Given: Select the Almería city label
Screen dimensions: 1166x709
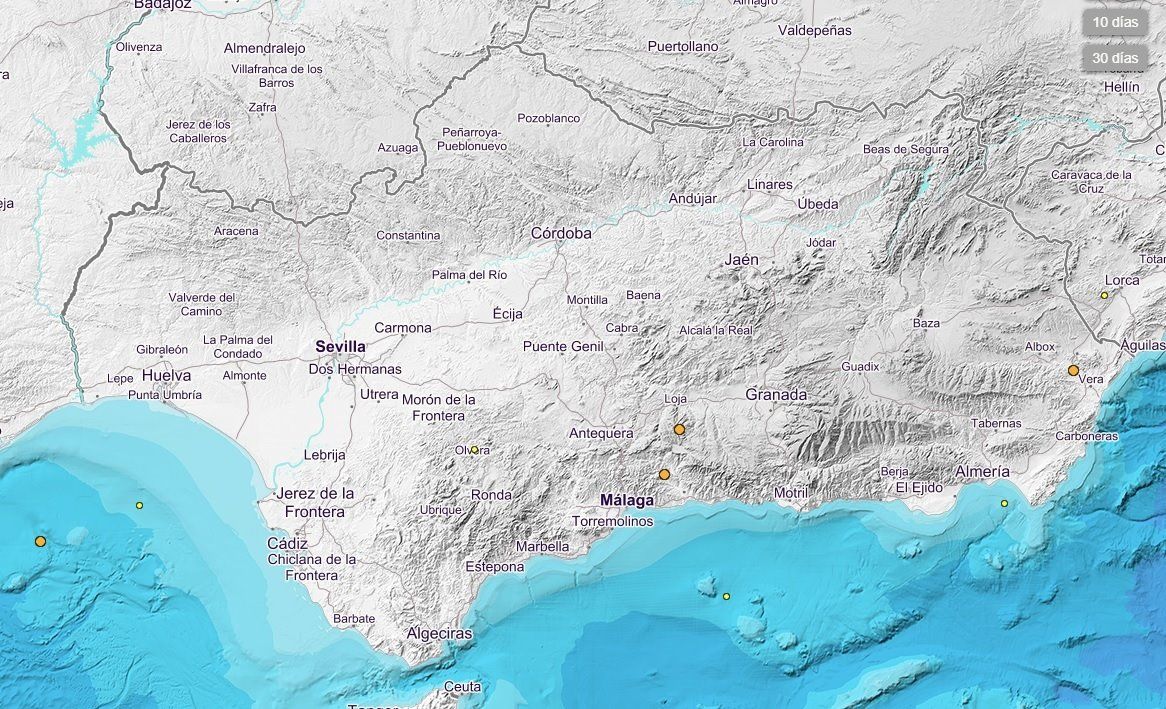Looking at the screenshot, I should 982,471.
